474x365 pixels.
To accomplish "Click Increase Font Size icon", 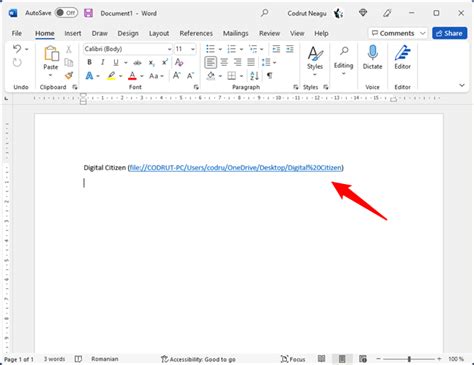I will click(x=177, y=76).
